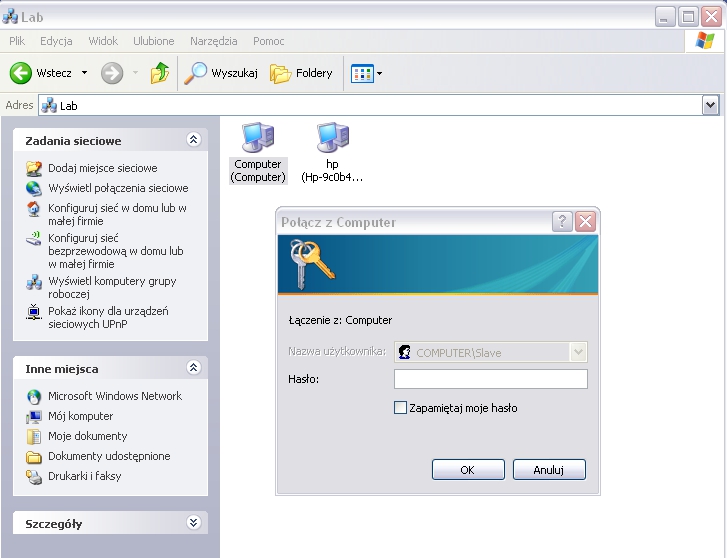Open the Wstecz history dropdown arrow
The image size is (727, 558).
(x=84, y=73)
